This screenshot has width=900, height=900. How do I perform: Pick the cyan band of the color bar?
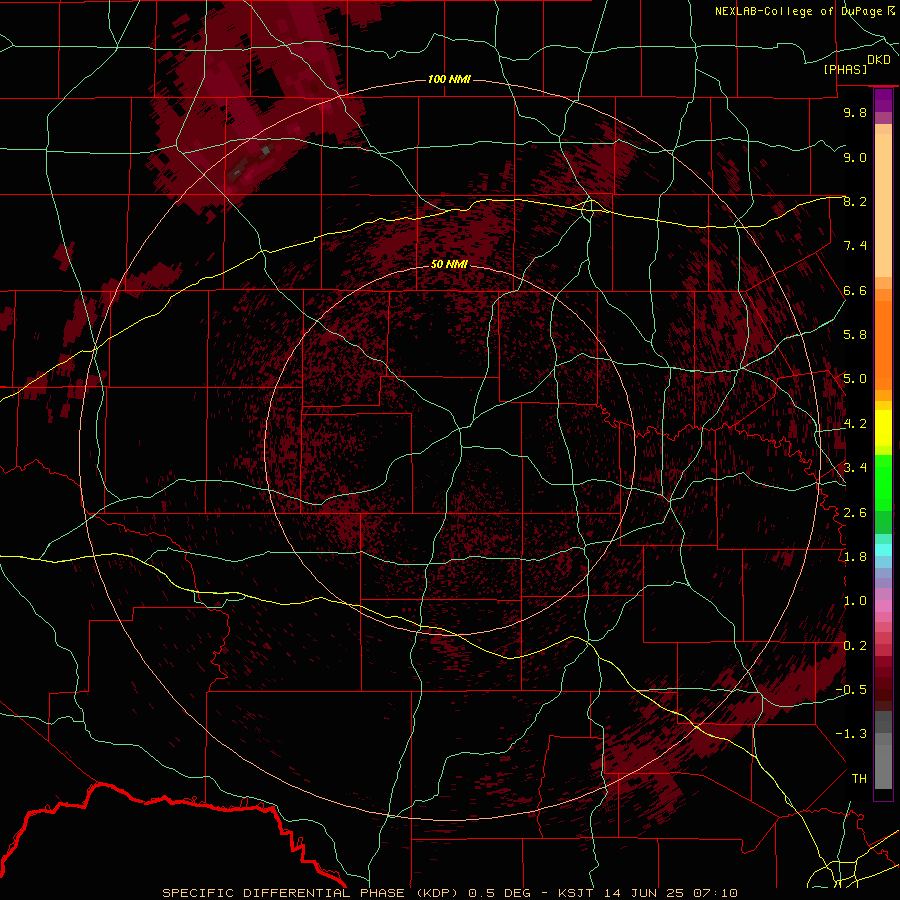883,550
